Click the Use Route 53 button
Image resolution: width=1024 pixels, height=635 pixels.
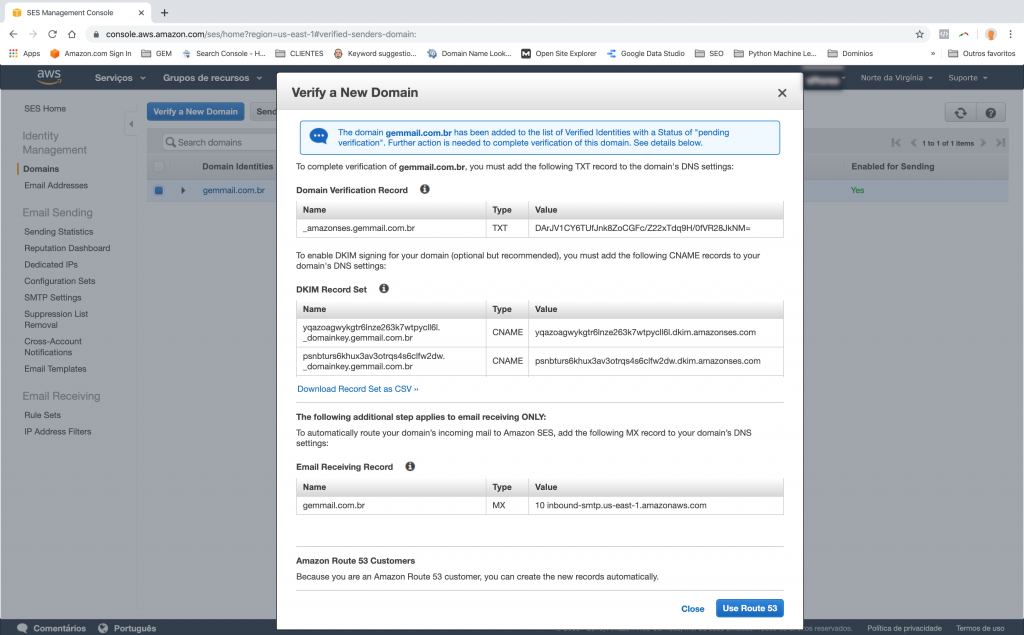click(749, 608)
